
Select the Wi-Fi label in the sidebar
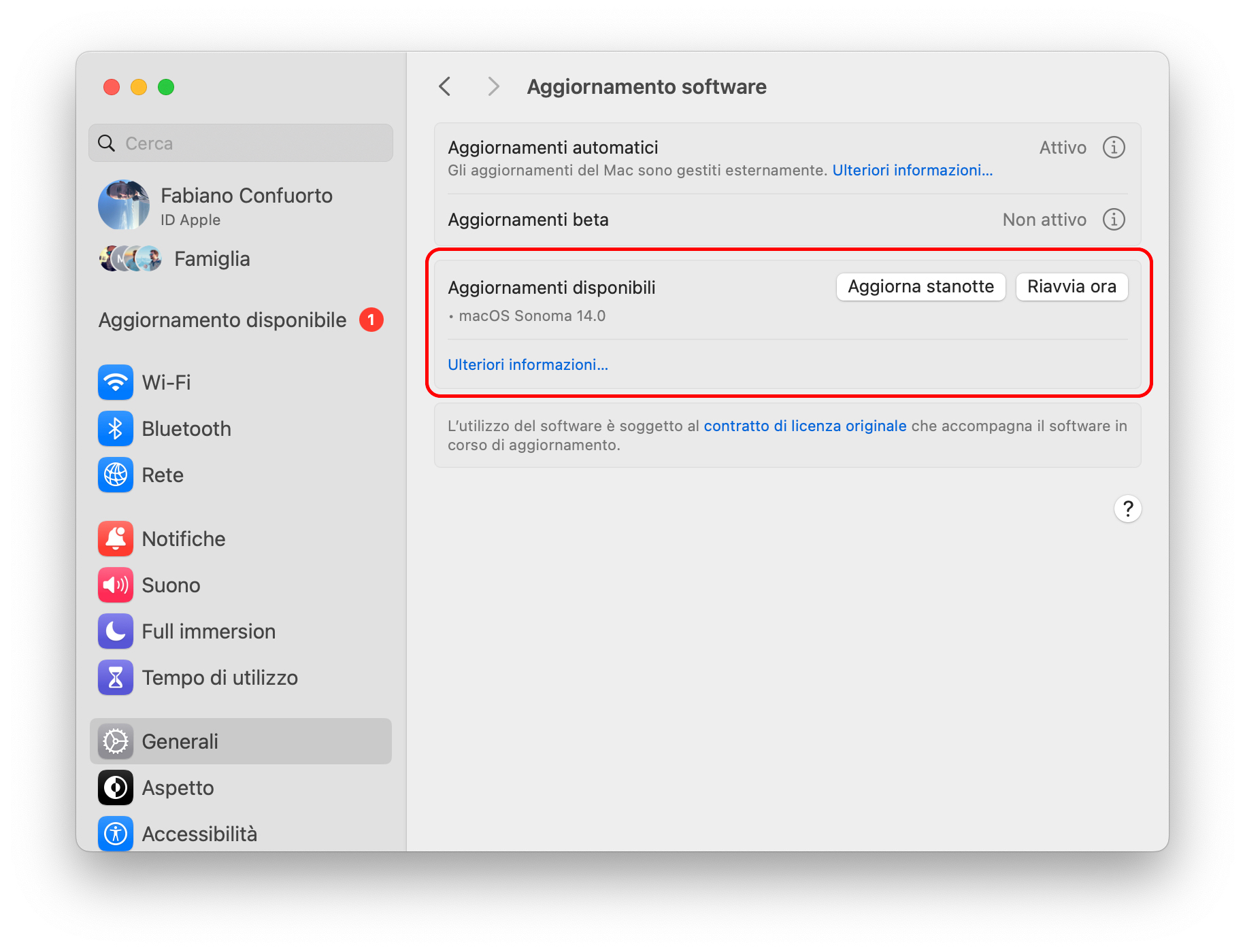(x=166, y=382)
